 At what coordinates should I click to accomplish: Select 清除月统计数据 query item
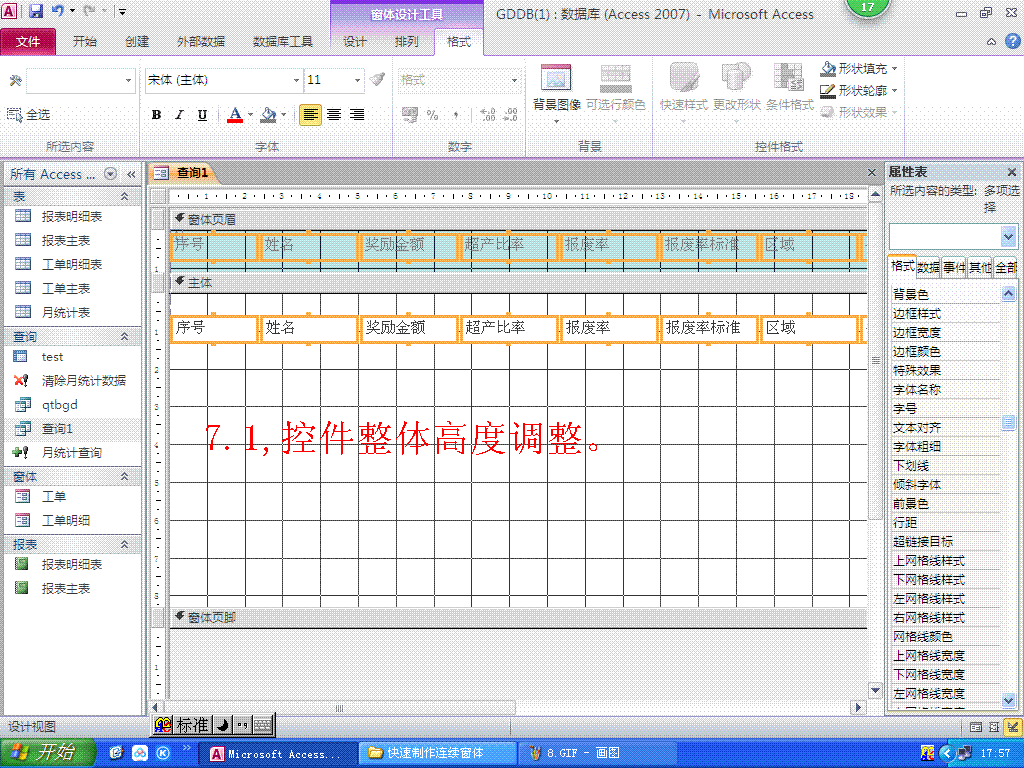click(x=72, y=381)
